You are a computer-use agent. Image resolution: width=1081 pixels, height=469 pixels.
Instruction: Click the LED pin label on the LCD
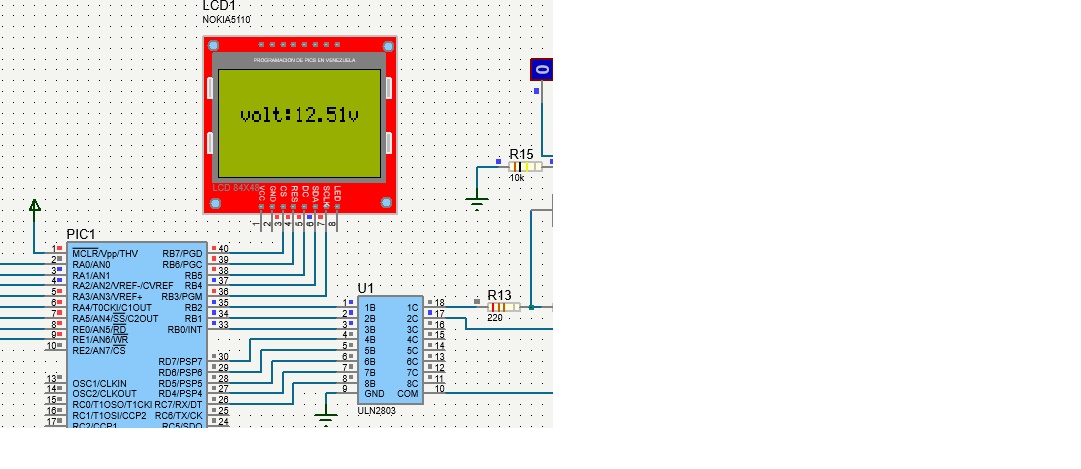(x=337, y=194)
